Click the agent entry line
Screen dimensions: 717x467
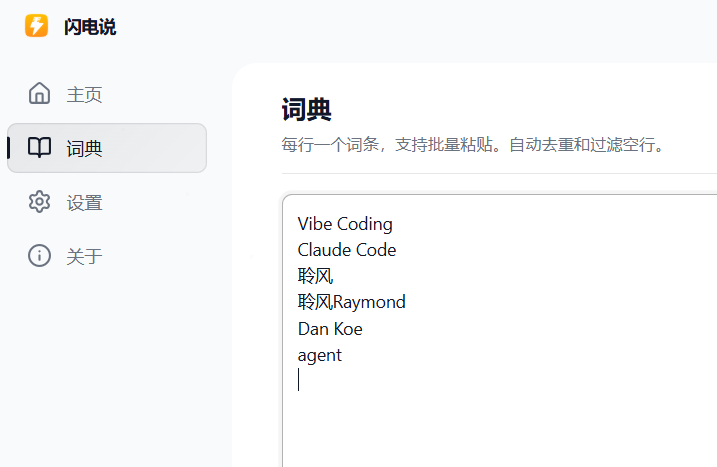coord(320,354)
